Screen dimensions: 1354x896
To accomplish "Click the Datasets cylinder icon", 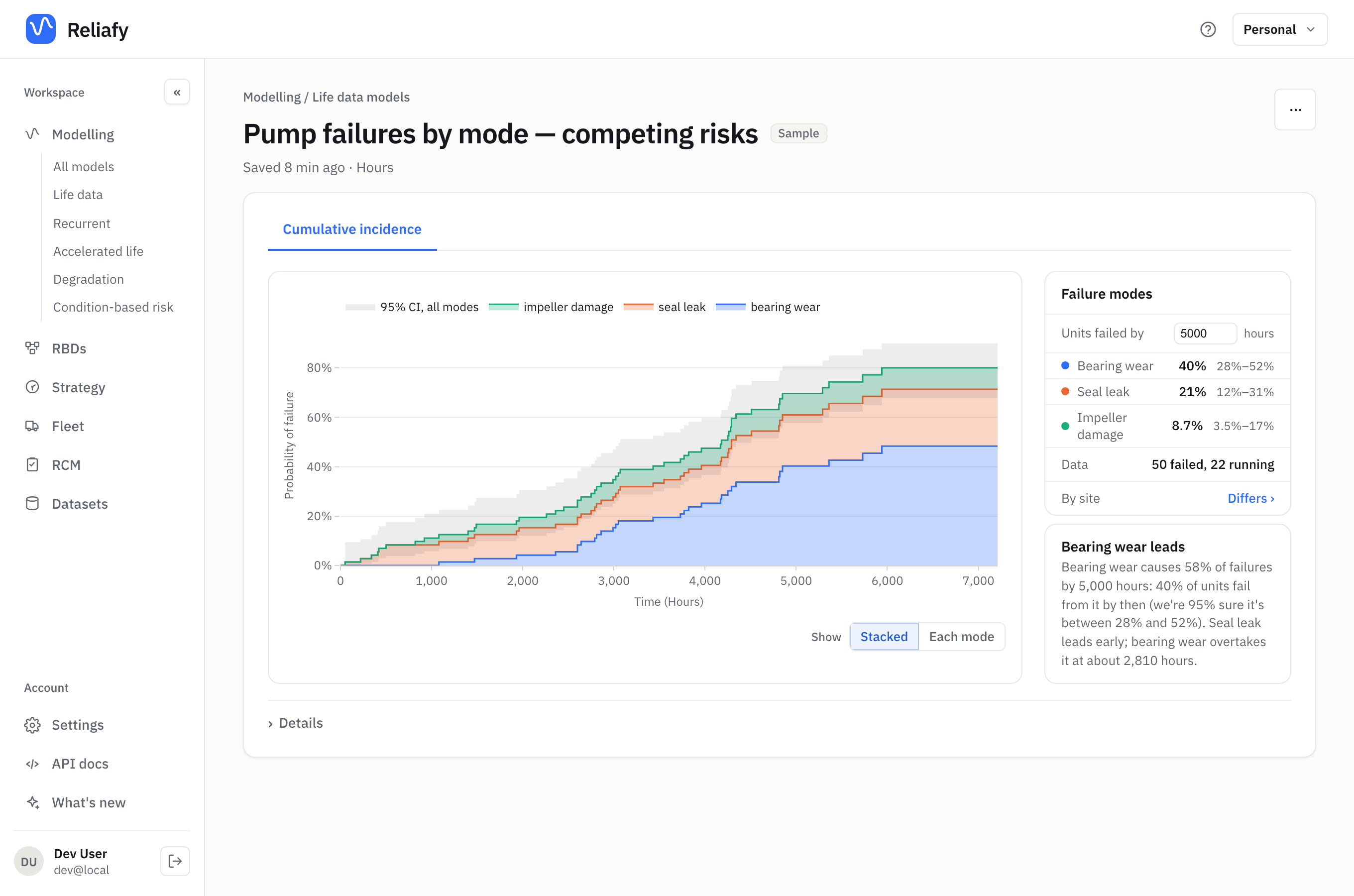I will click(x=32, y=503).
